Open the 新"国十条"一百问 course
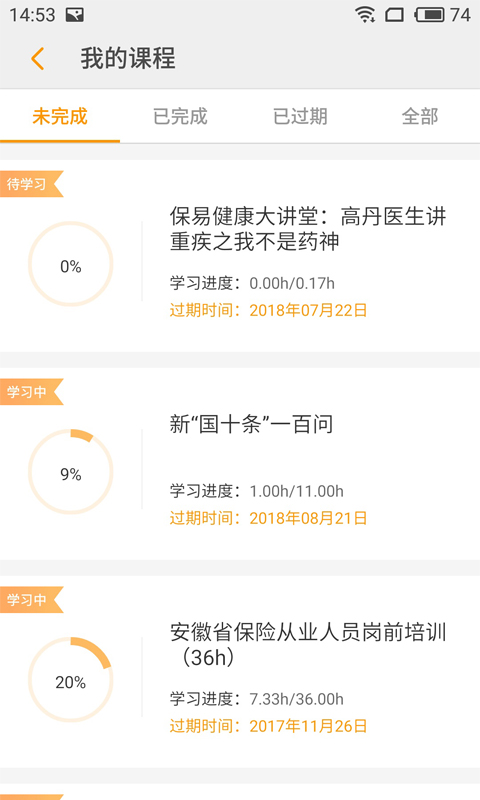 coord(251,424)
